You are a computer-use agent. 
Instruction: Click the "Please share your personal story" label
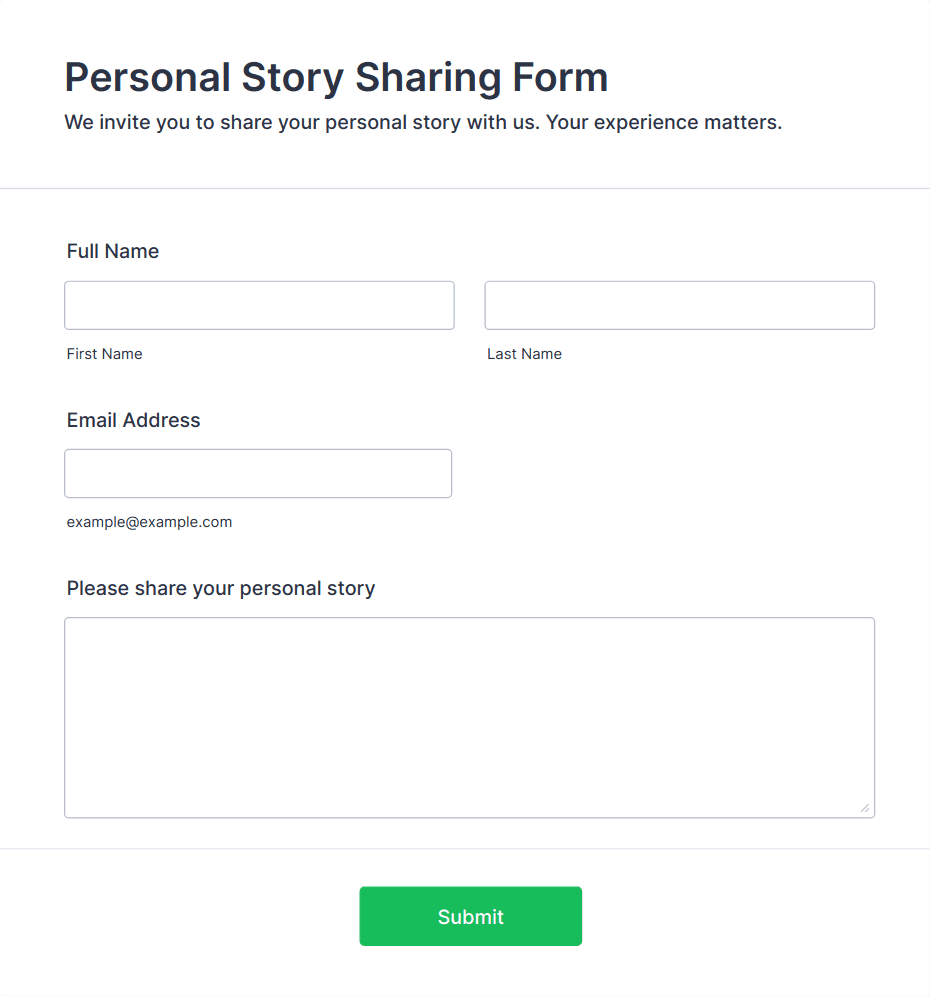(221, 588)
